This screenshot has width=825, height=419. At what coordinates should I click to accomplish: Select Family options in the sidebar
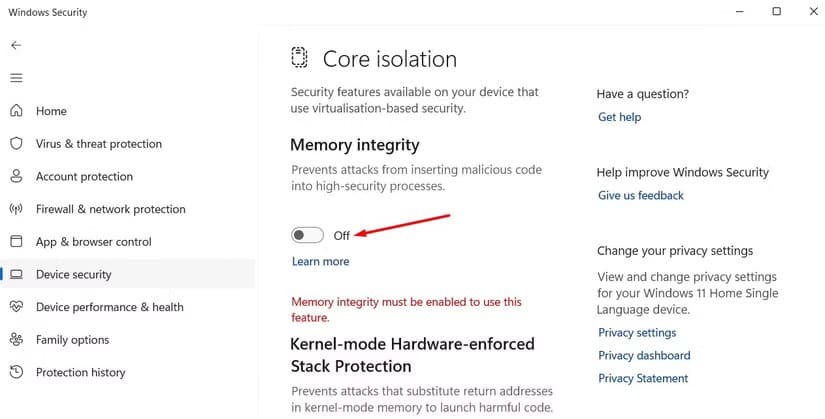72,340
